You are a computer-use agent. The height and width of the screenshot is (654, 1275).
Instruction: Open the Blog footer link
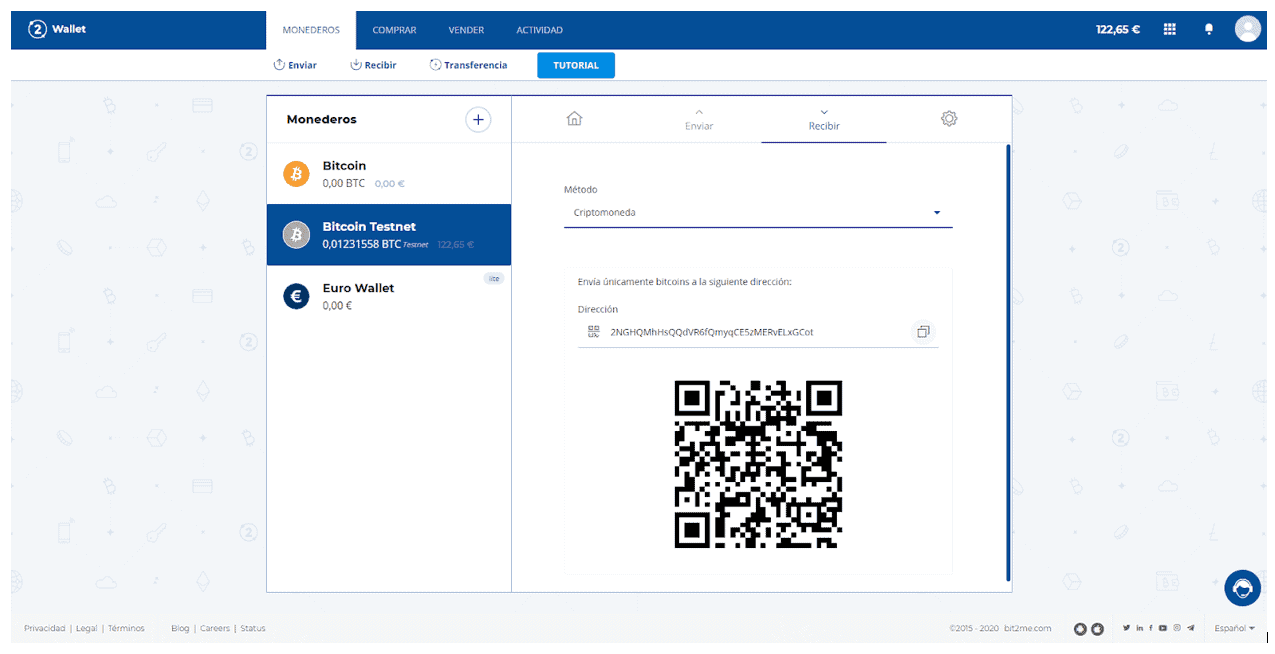(x=180, y=628)
